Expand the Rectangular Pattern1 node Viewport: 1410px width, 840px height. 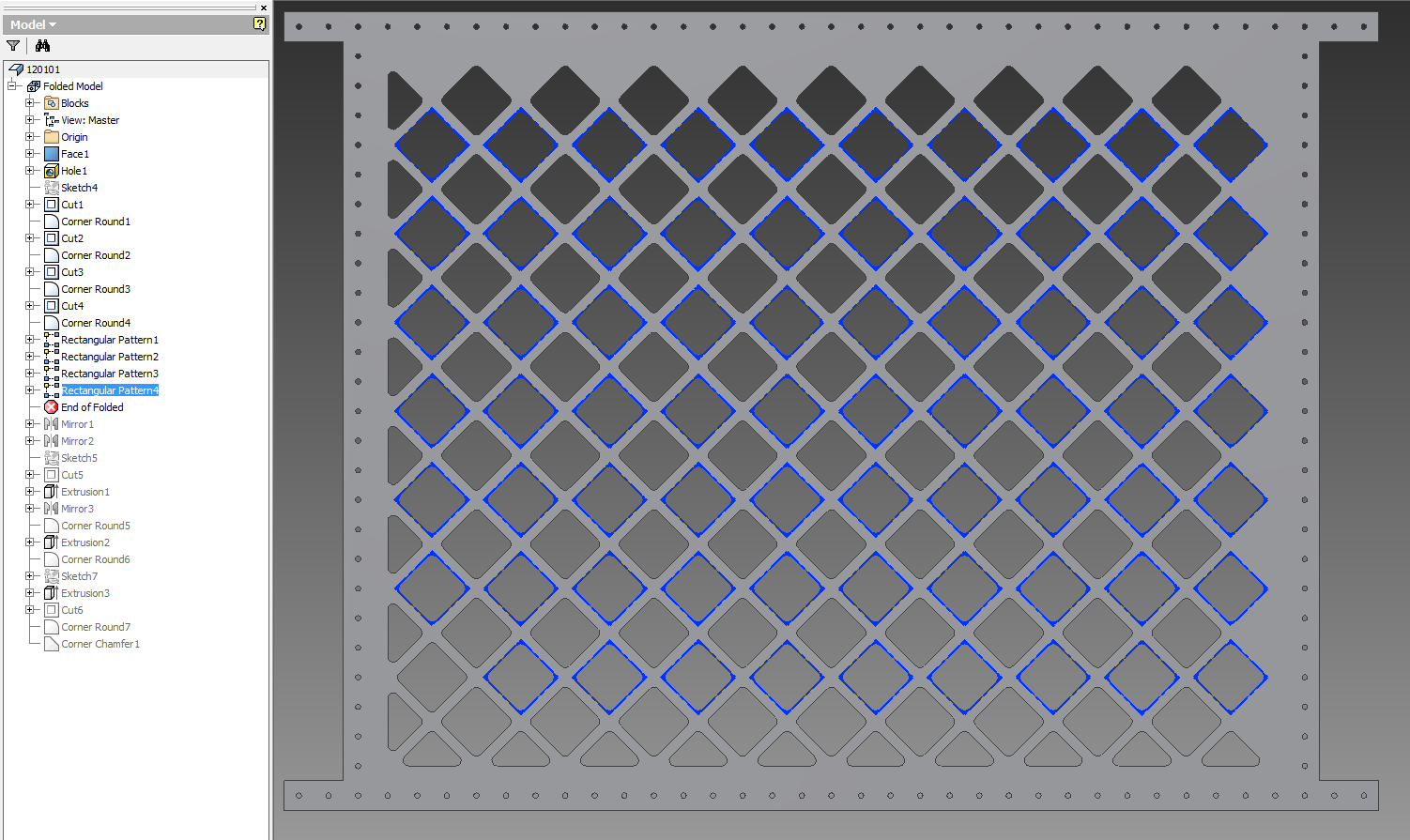(x=30, y=340)
